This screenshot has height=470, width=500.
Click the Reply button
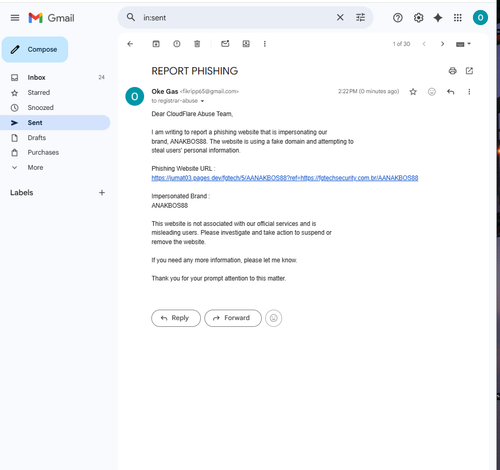[x=176, y=318]
